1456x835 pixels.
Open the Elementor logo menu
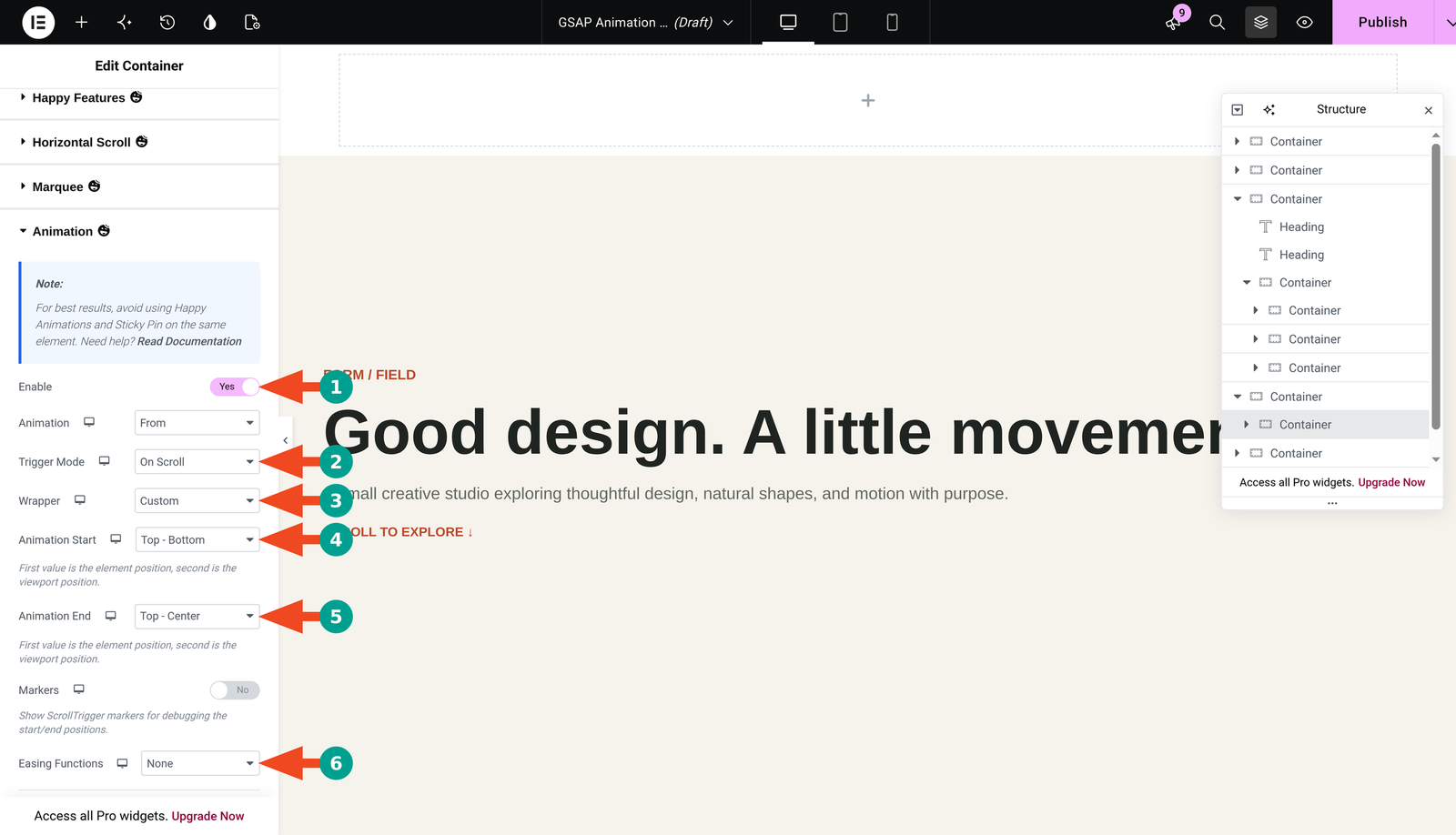[x=38, y=22]
